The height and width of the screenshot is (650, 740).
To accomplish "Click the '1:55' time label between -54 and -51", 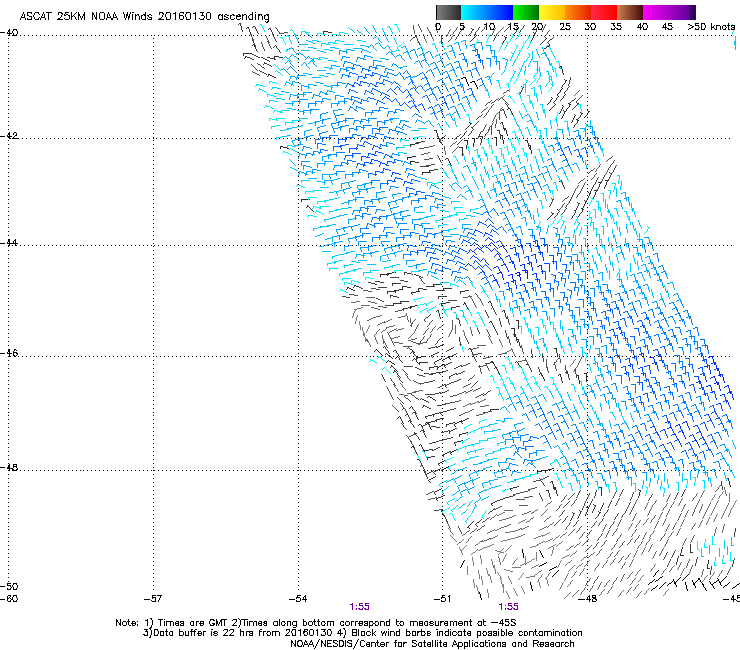I will 359,607.
